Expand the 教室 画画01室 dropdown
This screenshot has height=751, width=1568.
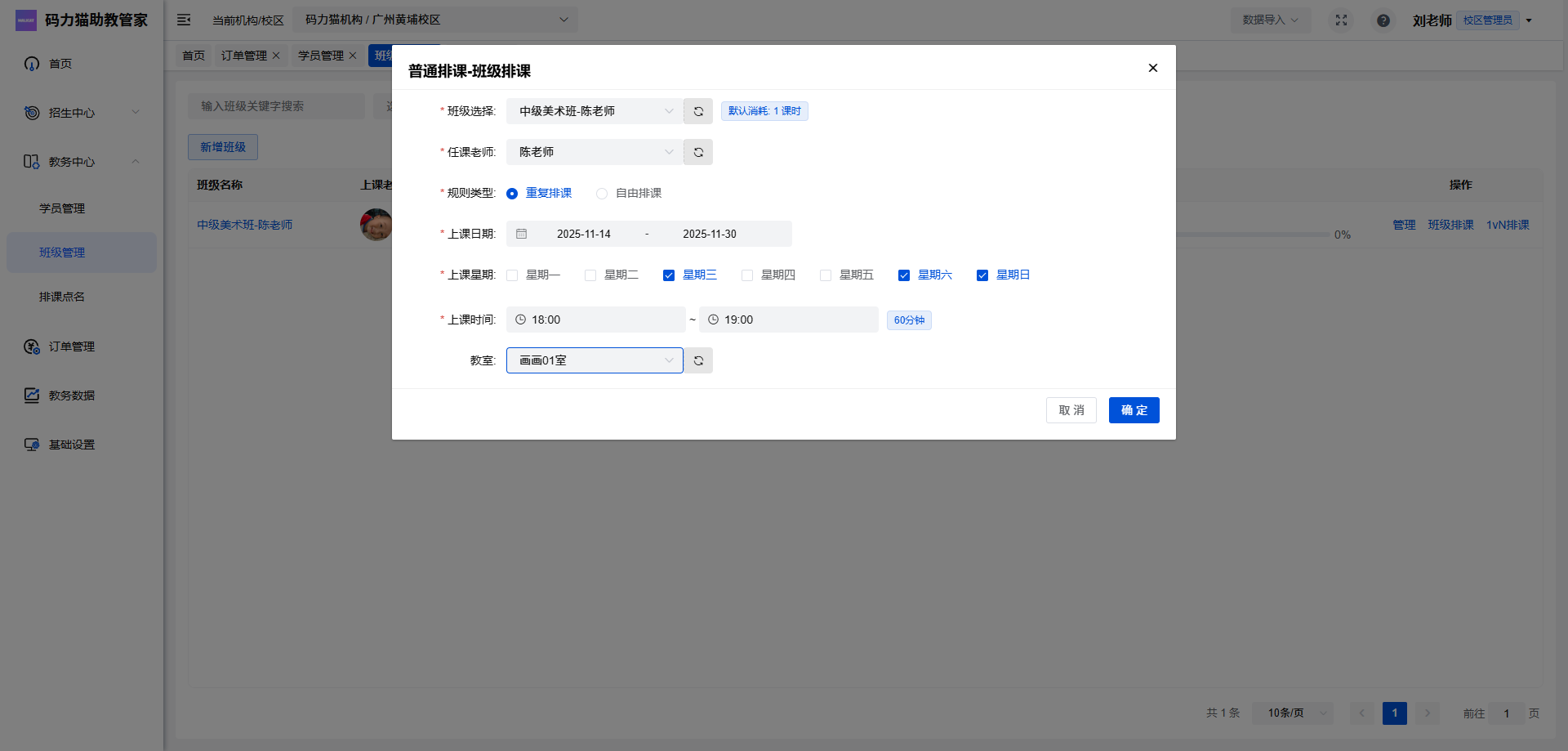coord(594,360)
